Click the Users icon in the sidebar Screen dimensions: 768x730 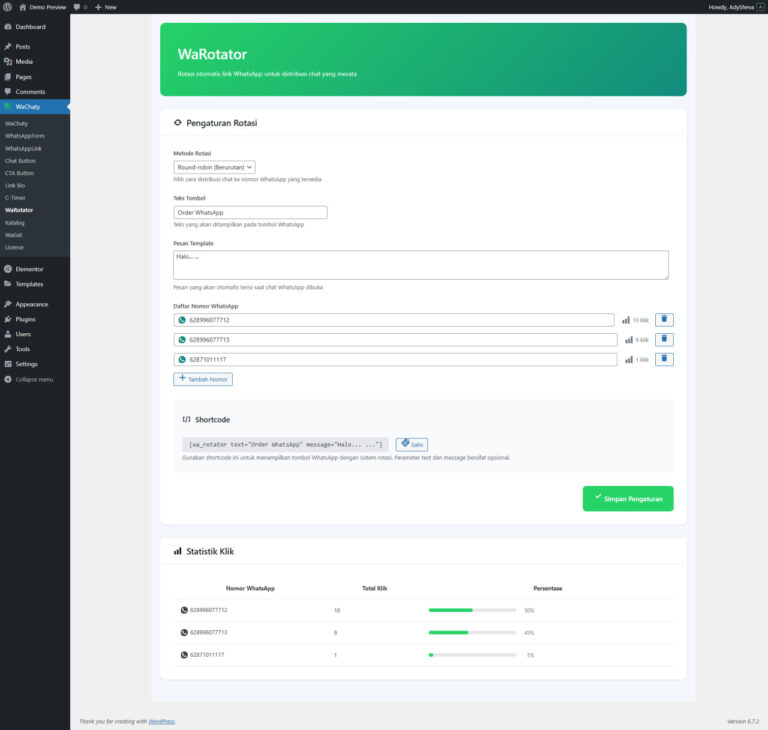pyautogui.click(x=8, y=334)
